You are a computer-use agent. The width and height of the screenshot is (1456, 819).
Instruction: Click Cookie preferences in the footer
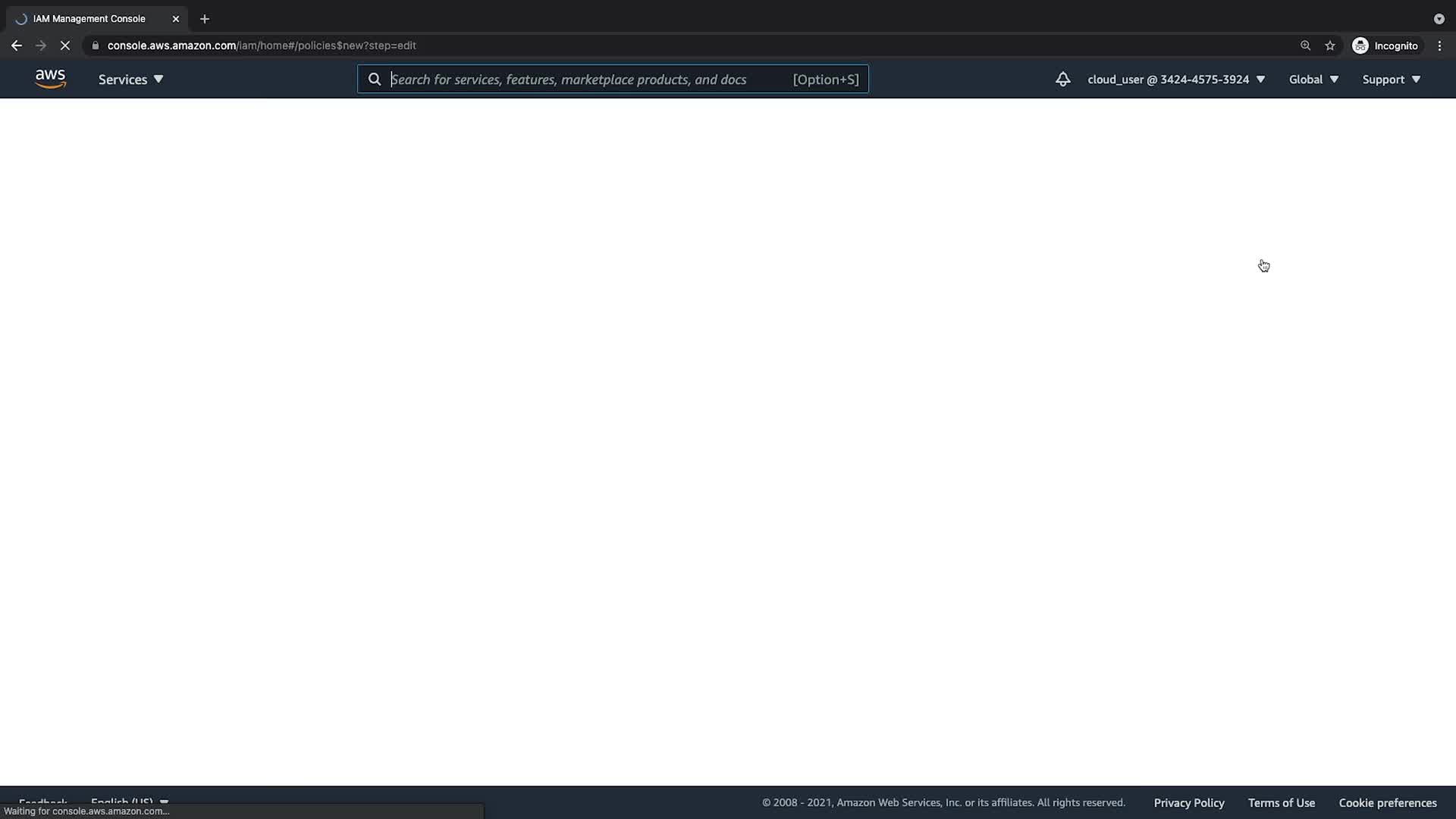[x=1387, y=802]
